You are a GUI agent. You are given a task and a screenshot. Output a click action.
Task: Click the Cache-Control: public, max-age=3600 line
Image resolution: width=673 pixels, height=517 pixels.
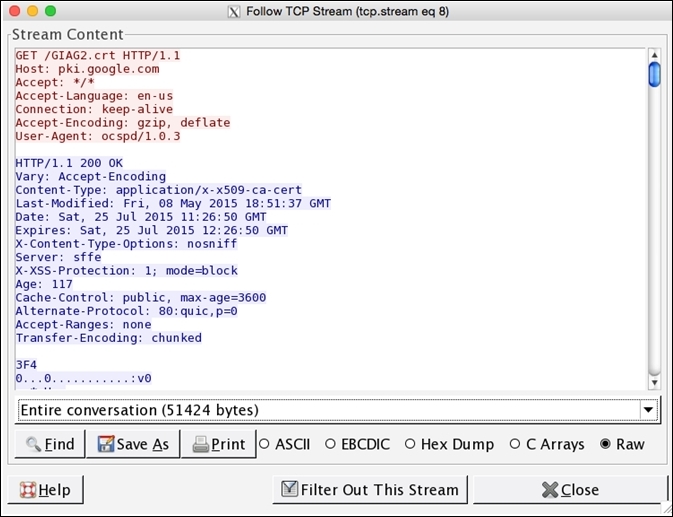141,297
